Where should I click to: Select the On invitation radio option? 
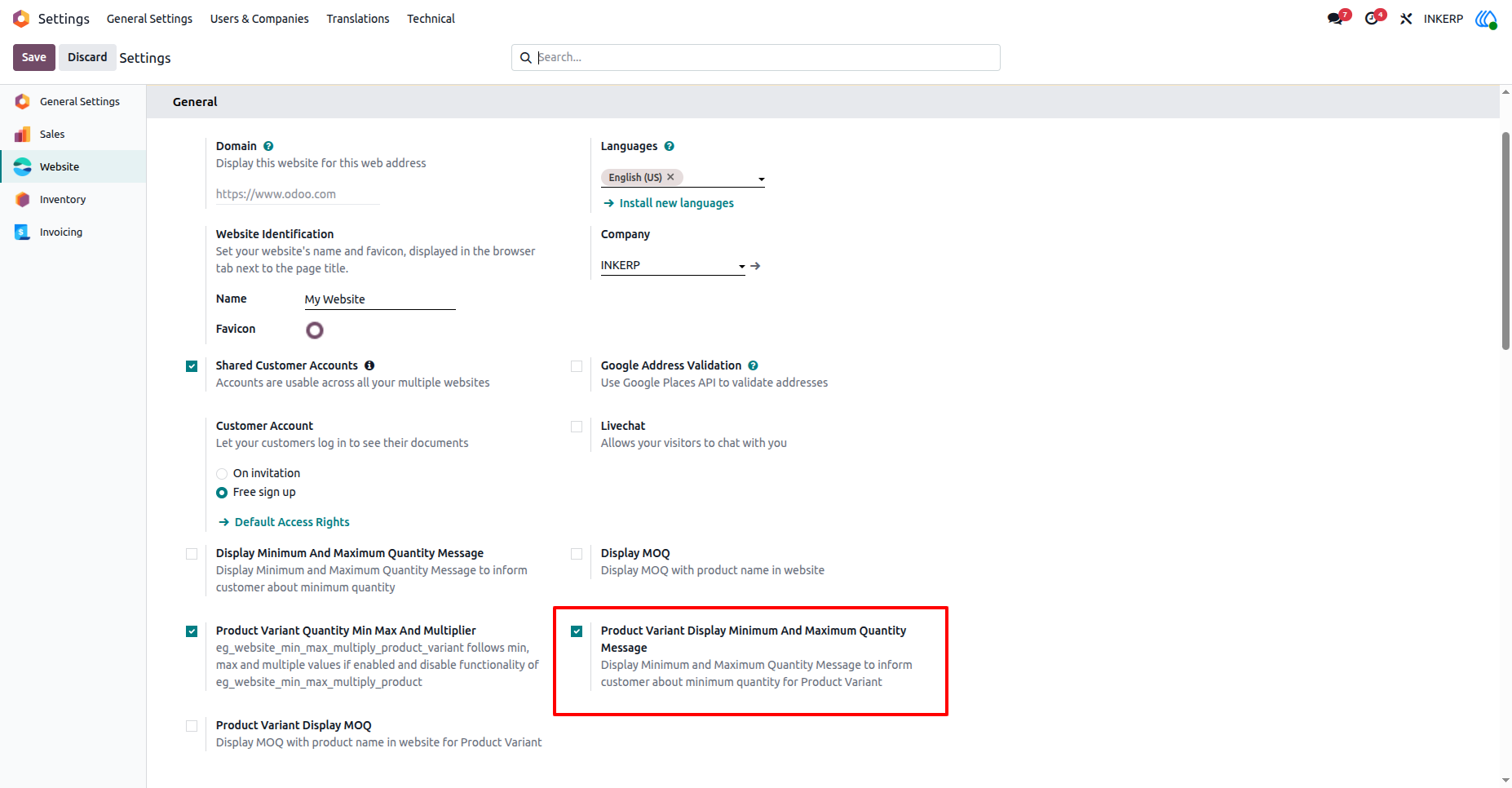click(222, 474)
